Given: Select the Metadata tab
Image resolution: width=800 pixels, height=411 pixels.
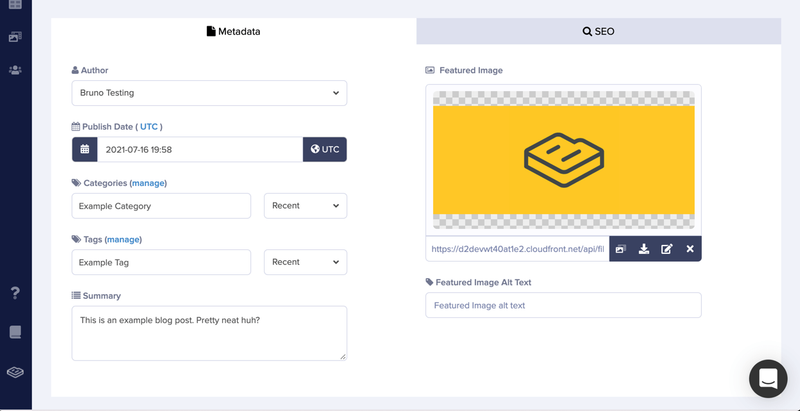Looking at the screenshot, I should (x=234, y=32).
